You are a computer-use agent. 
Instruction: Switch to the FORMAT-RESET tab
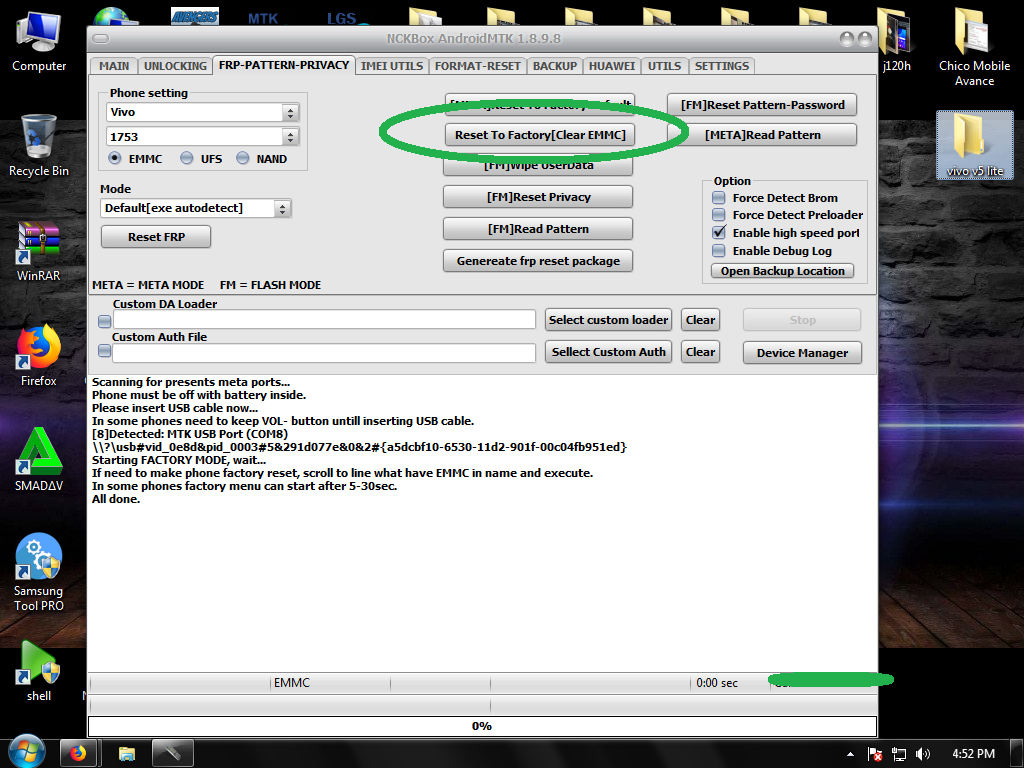click(x=477, y=66)
